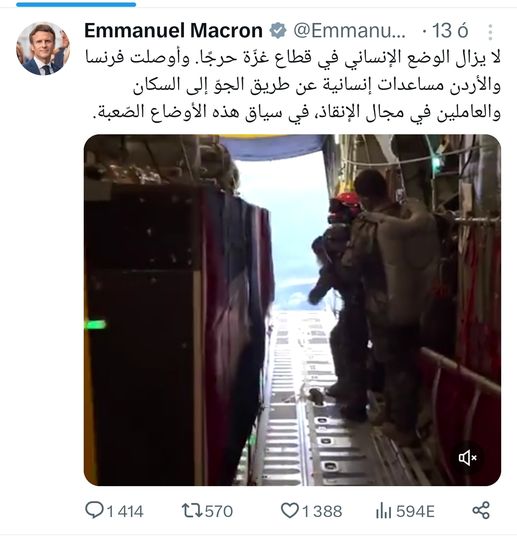This screenshot has height=540, width=517.
Task: Click the blue progress bar at top
Action: (76, 4)
